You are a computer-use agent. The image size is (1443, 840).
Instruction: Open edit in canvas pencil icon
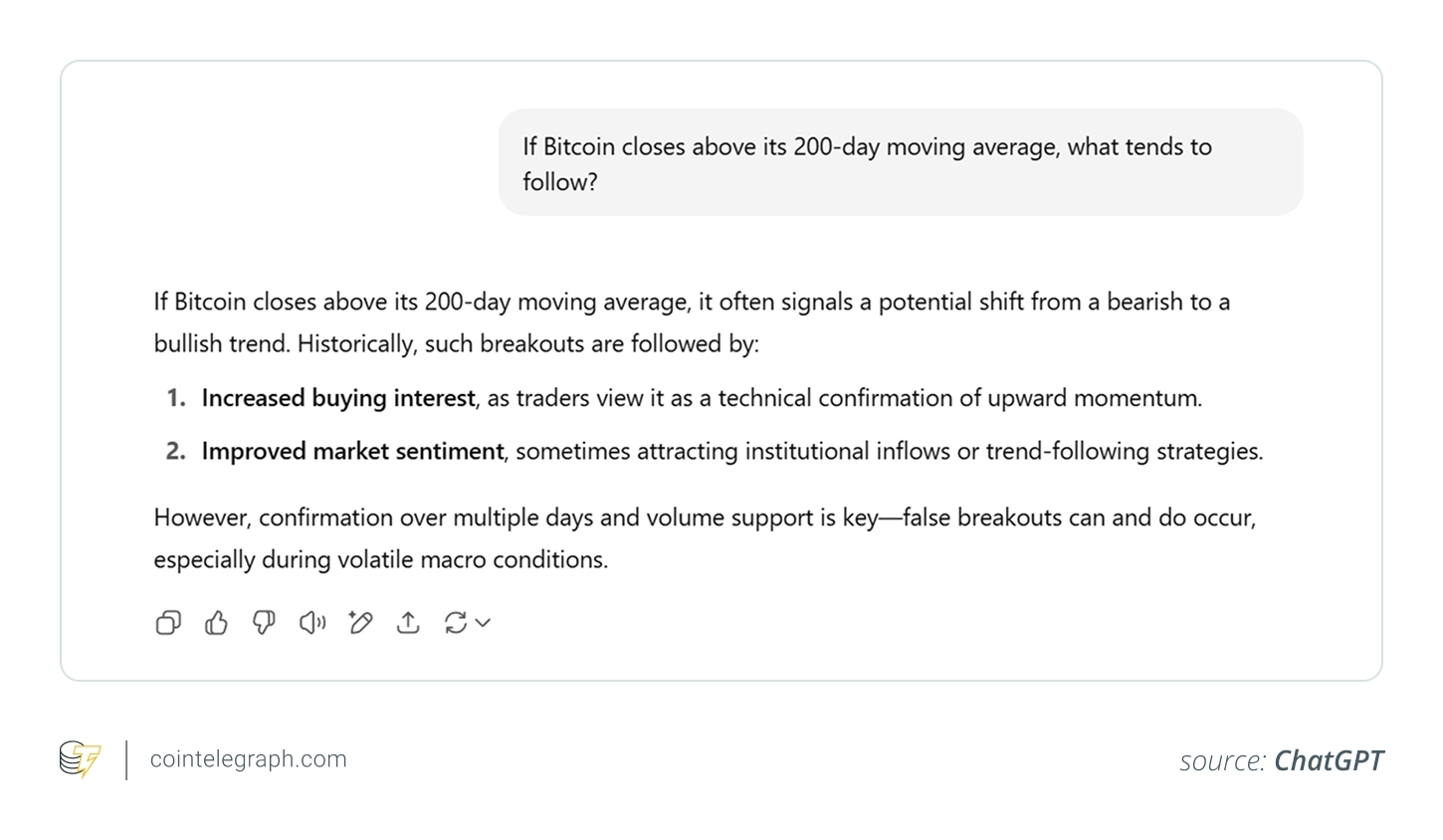(x=360, y=623)
